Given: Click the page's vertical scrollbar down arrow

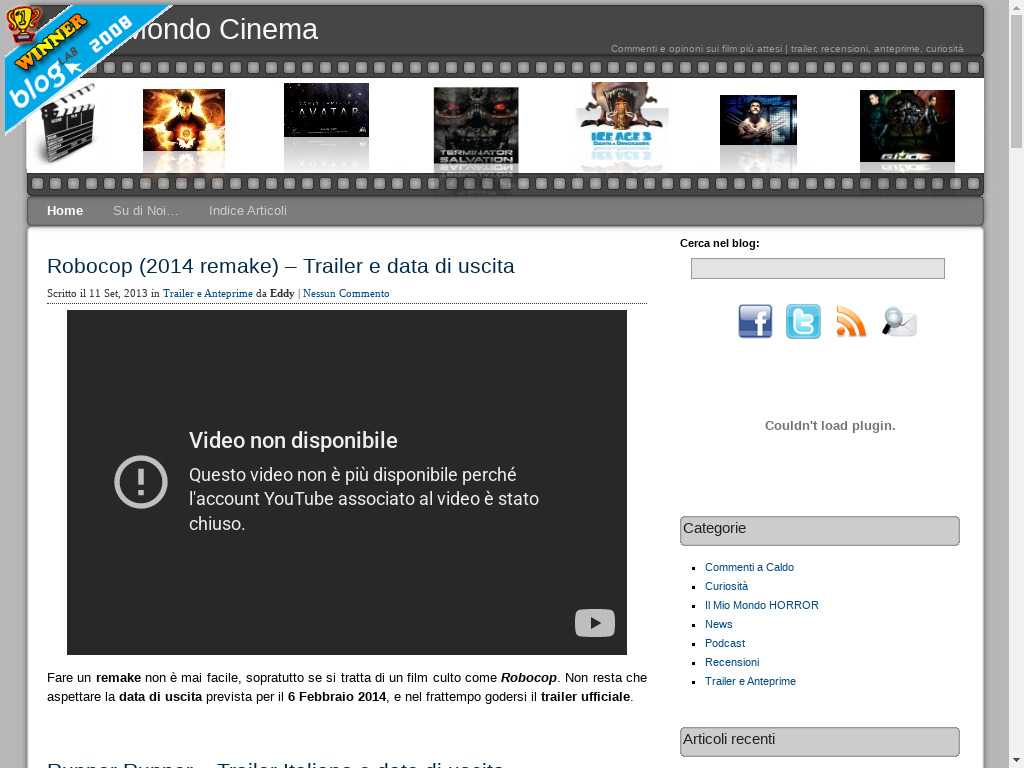Looking at the screenshot, I should (x=1016, y=759).
